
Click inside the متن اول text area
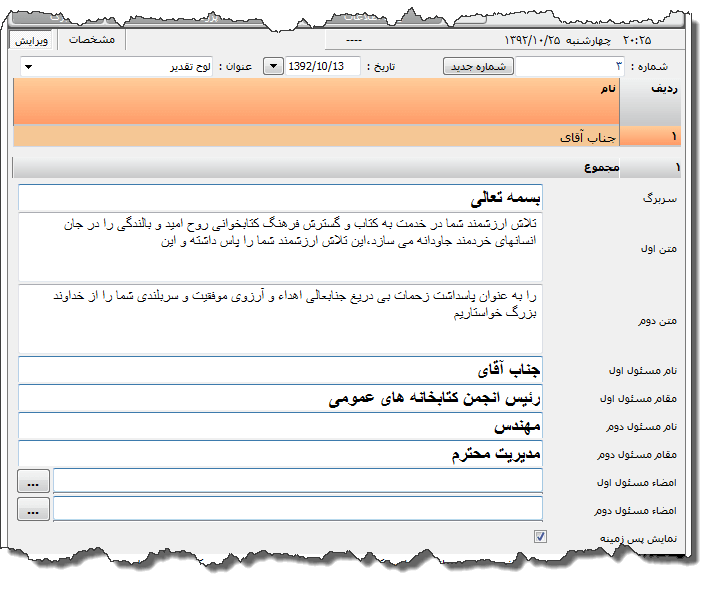click(280, 247)
